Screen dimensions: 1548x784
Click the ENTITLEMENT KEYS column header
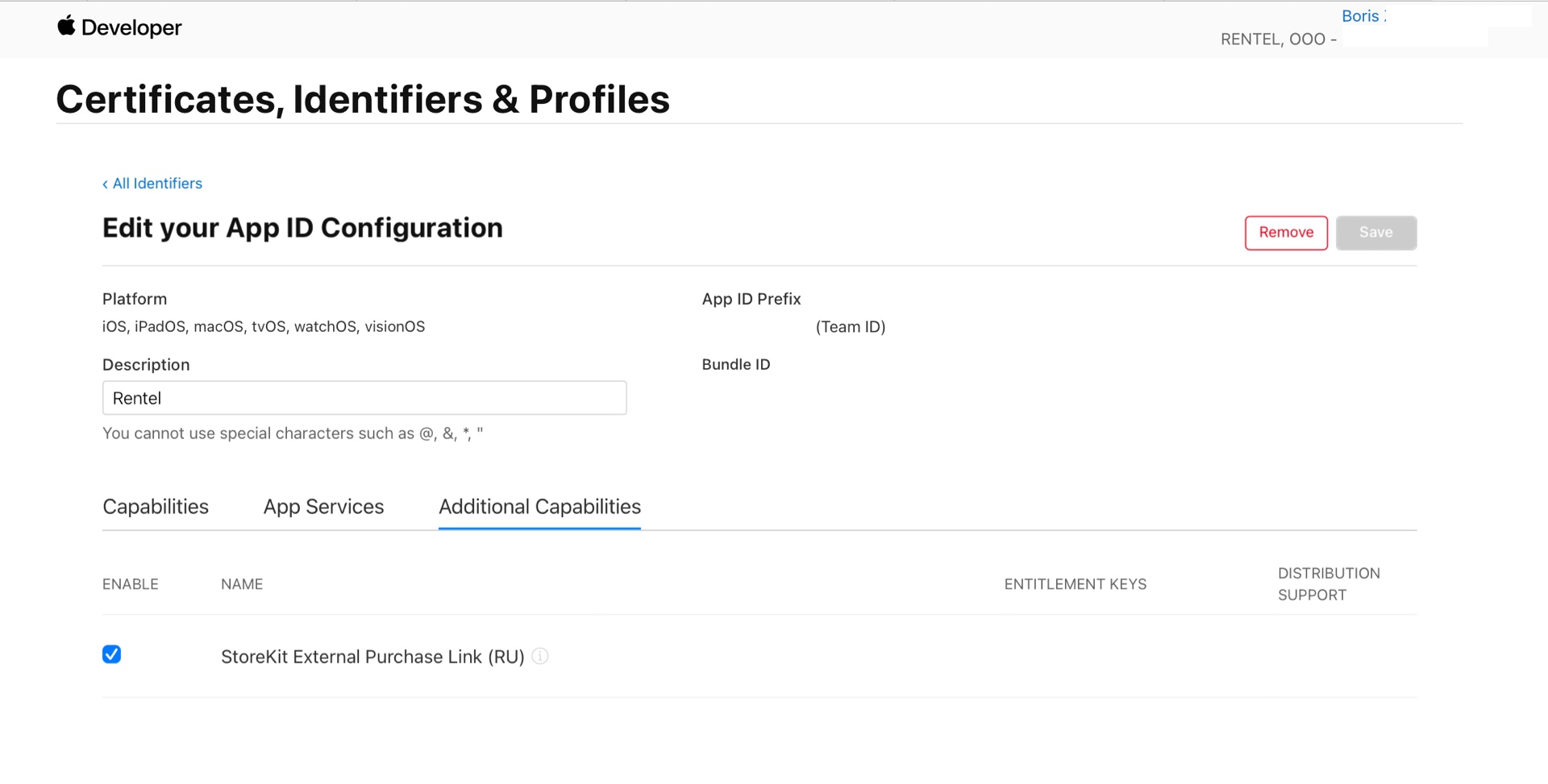[1075, 584]
